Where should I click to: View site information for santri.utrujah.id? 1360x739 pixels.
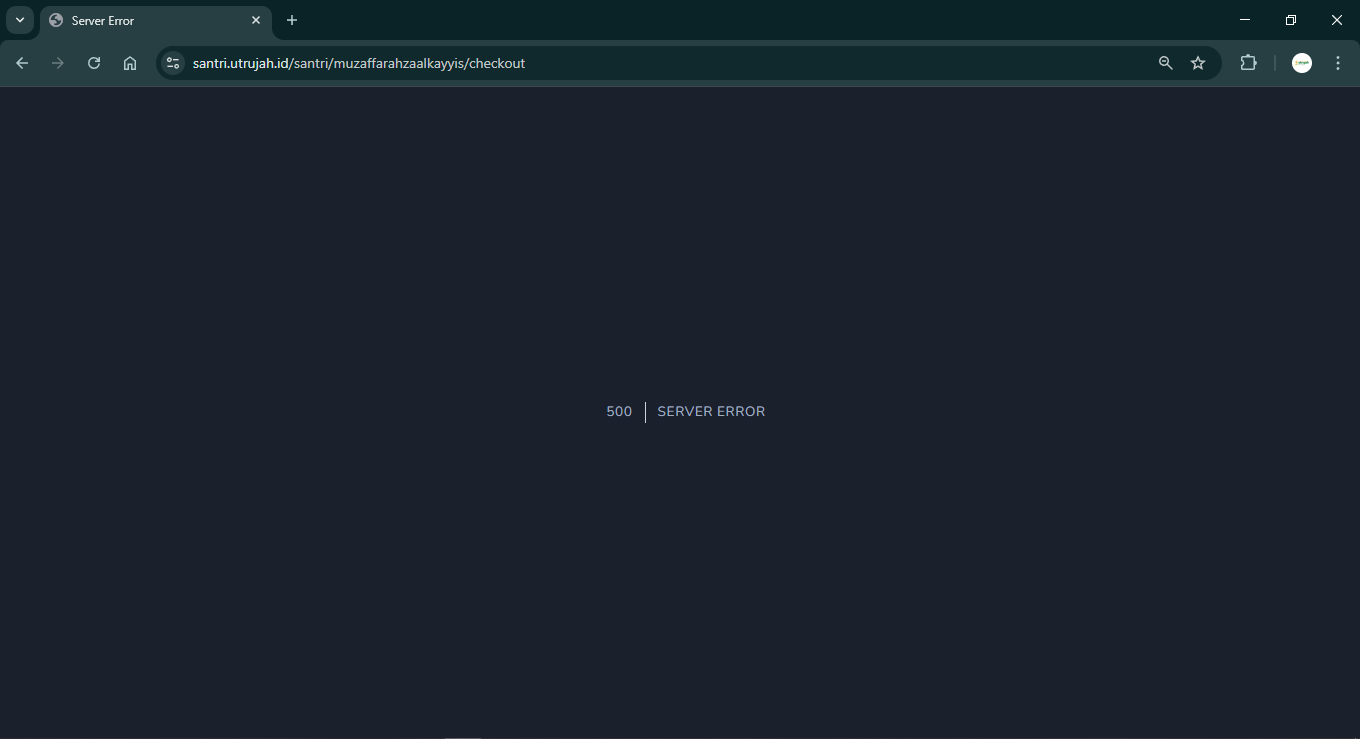(x=173, y=63)
